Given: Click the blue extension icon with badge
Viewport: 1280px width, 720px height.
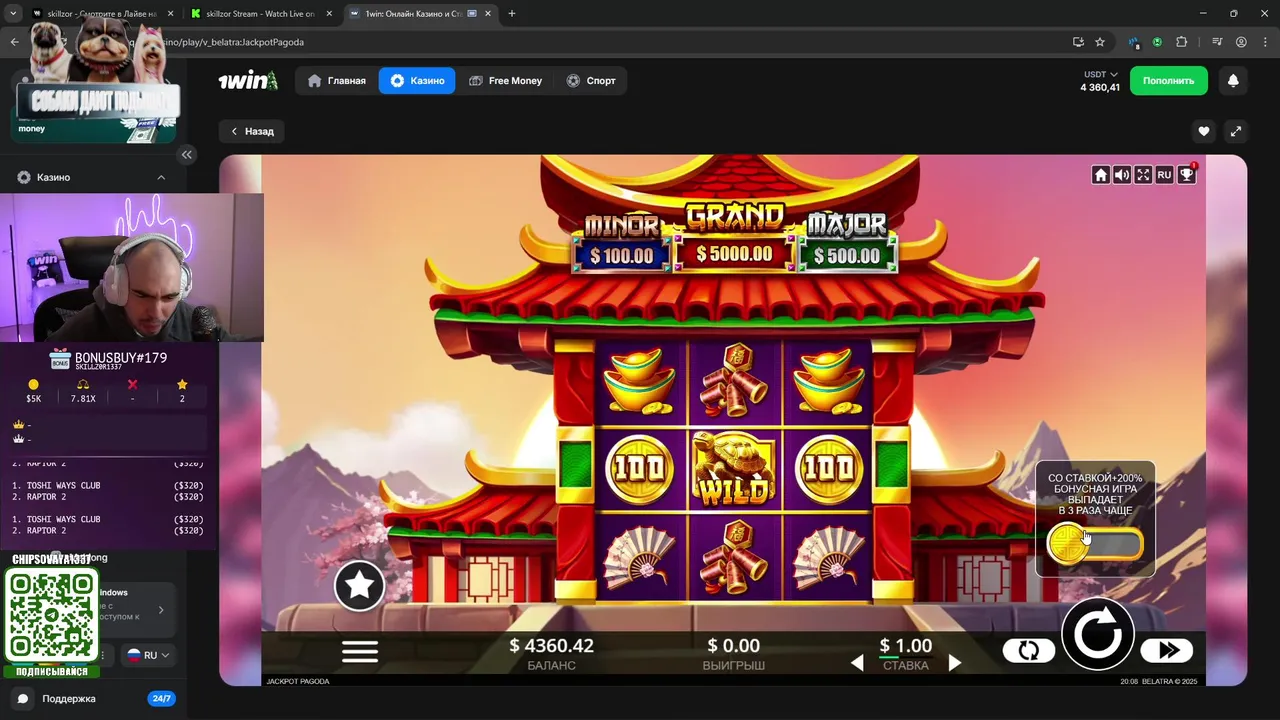Looking at the screenshot, I should pos(1135,42).
